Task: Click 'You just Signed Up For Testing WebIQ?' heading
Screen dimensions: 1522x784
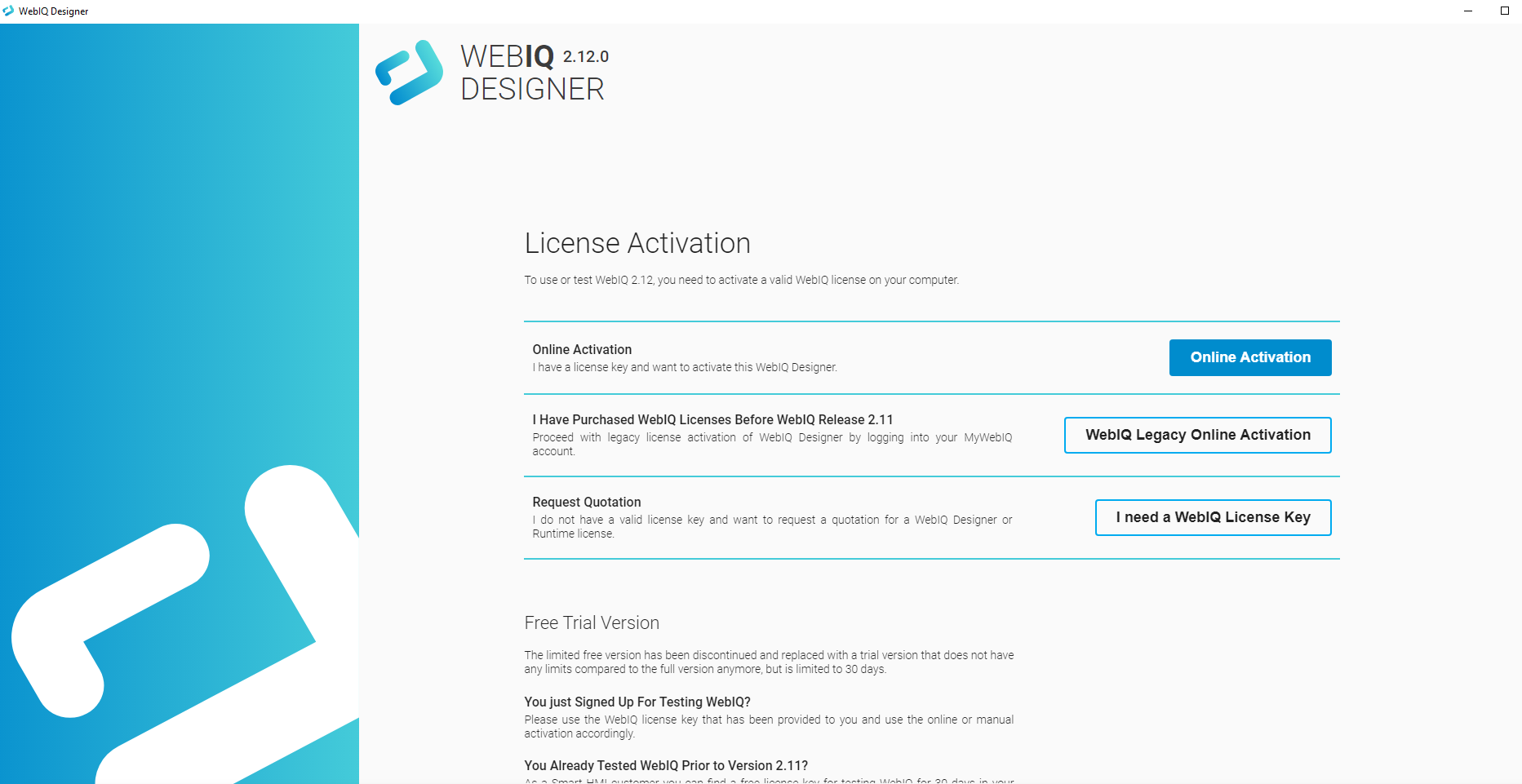Action: 637,702
